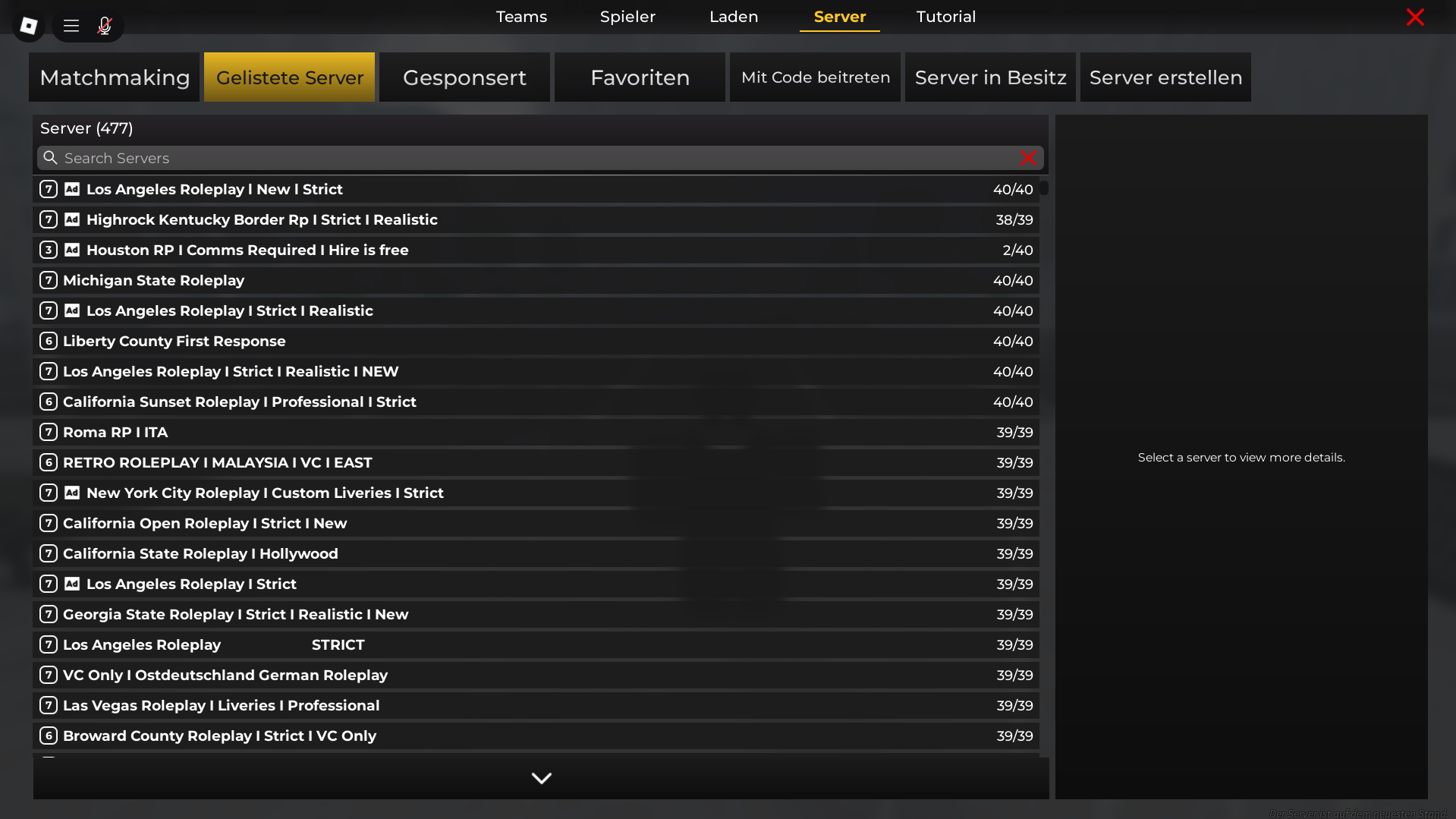Select the Matchmaking button

[x=115, y=77]
